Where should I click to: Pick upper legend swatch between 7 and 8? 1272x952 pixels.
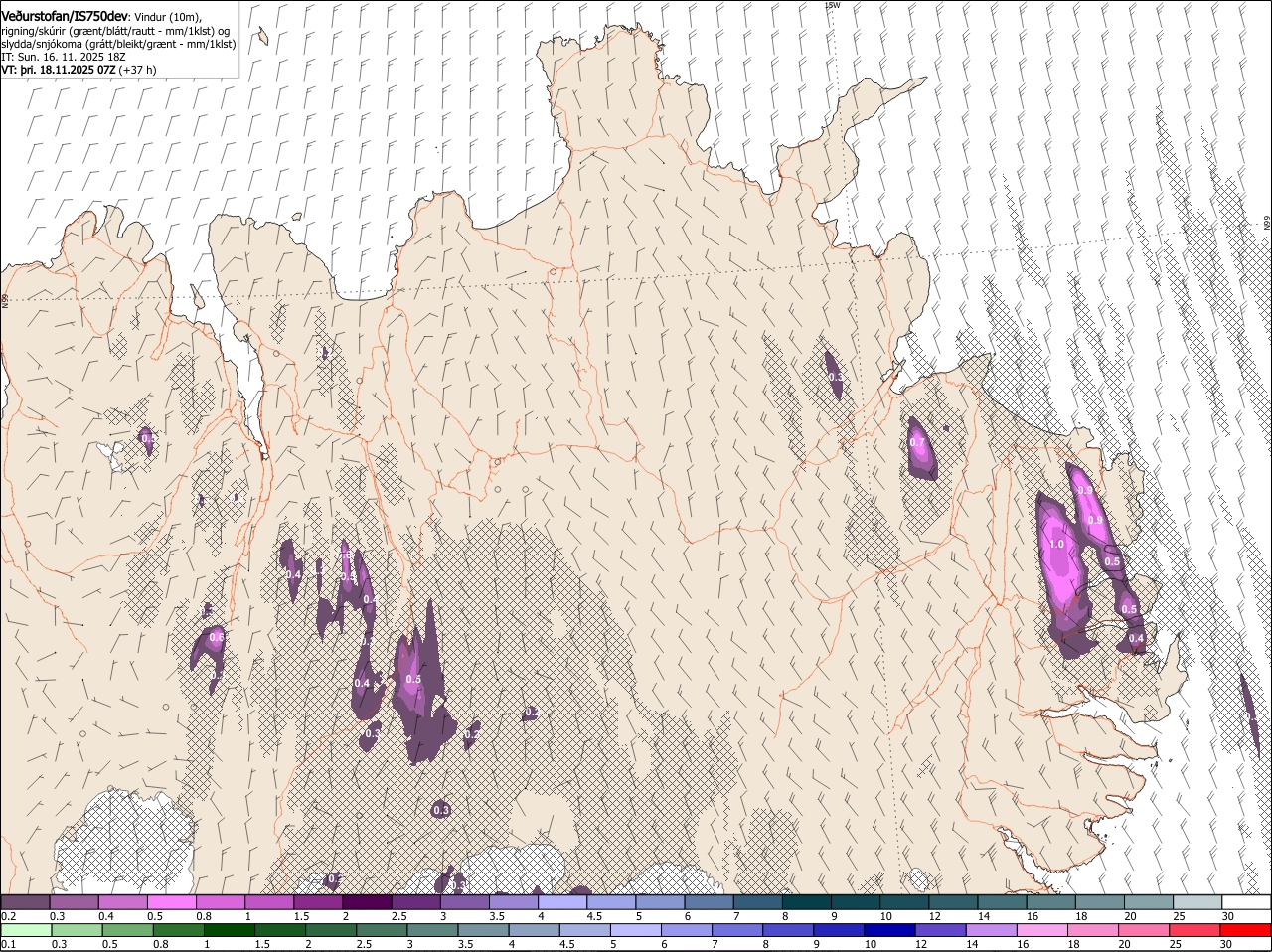click(x=757, y=902)
